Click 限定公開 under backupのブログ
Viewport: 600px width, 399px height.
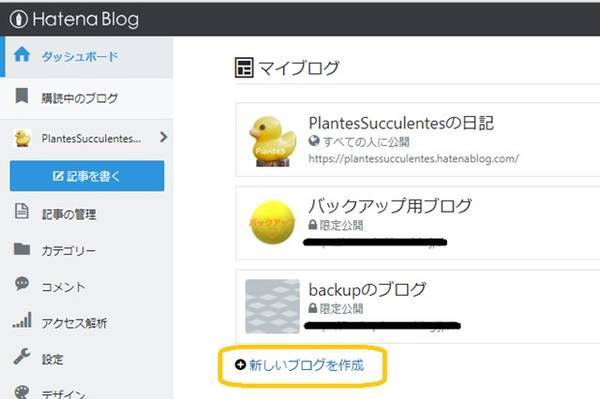coord(341,308)
